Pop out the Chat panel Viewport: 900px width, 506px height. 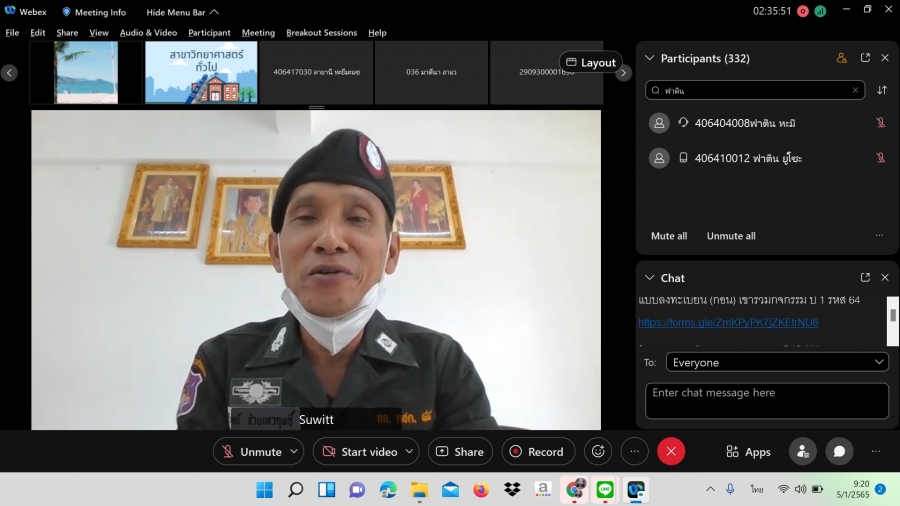(865, 277)
